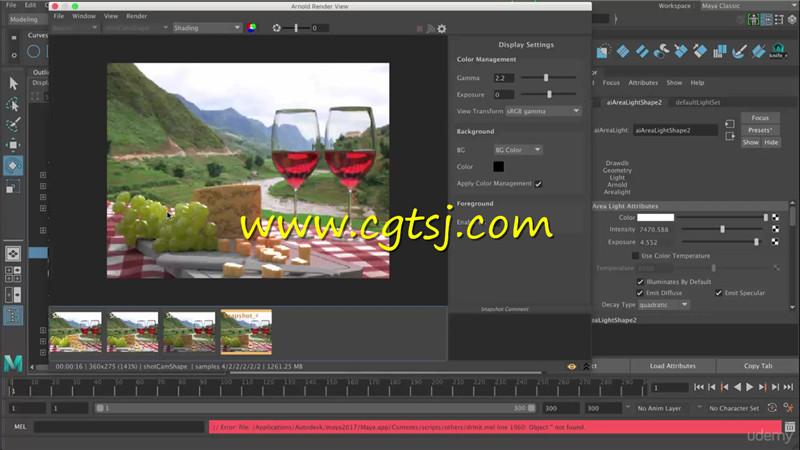Image resolution: width=800 pixels, height=450 pixels.
Task: Toggle Emit Specular checkbox
Action: pos(718,293)
